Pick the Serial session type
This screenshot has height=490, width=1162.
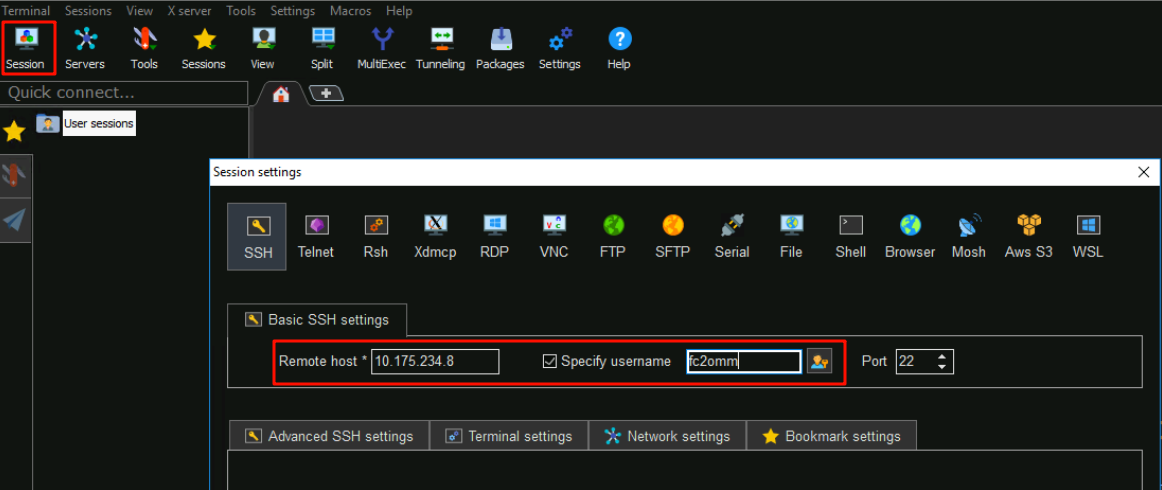coord(732,237)
